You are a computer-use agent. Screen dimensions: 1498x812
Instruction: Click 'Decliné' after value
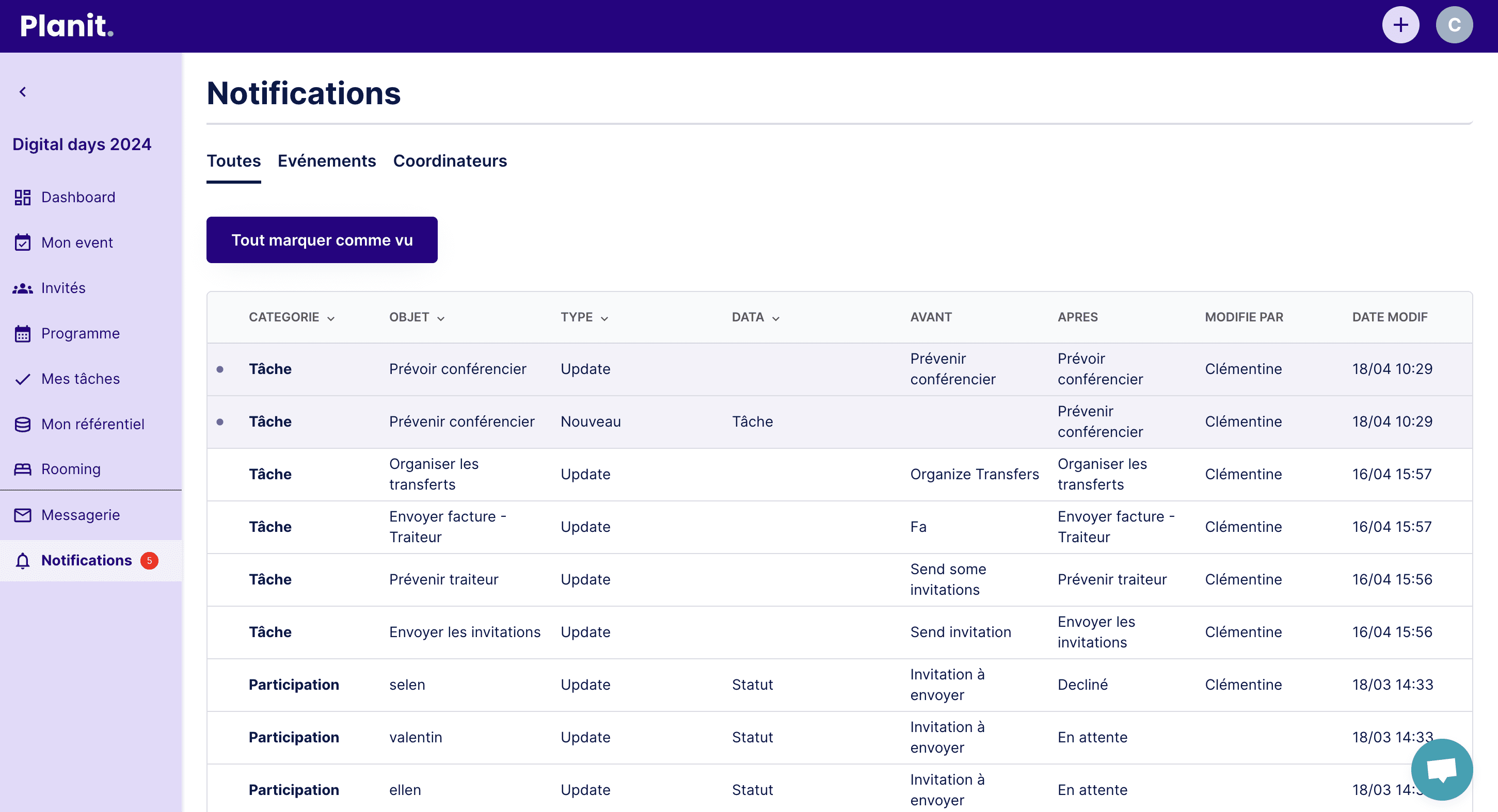click(x=1082, y=685)
